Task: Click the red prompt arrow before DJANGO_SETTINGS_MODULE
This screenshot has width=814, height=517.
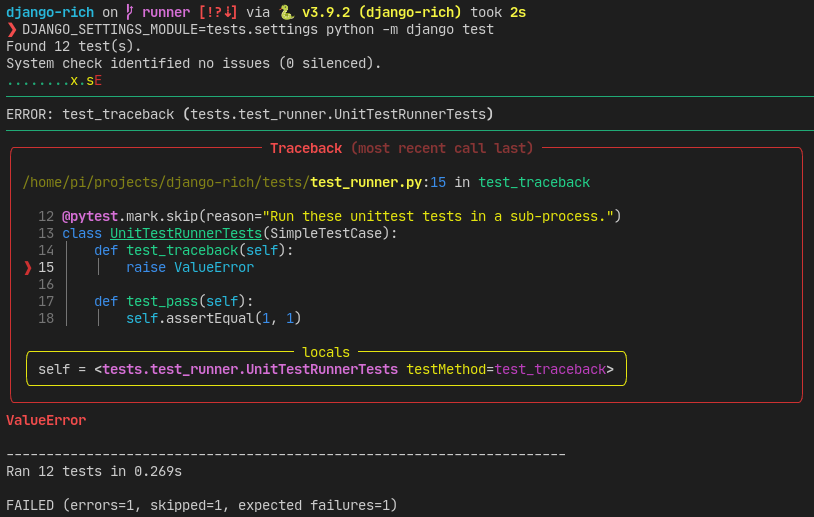Action: (11, 30)
